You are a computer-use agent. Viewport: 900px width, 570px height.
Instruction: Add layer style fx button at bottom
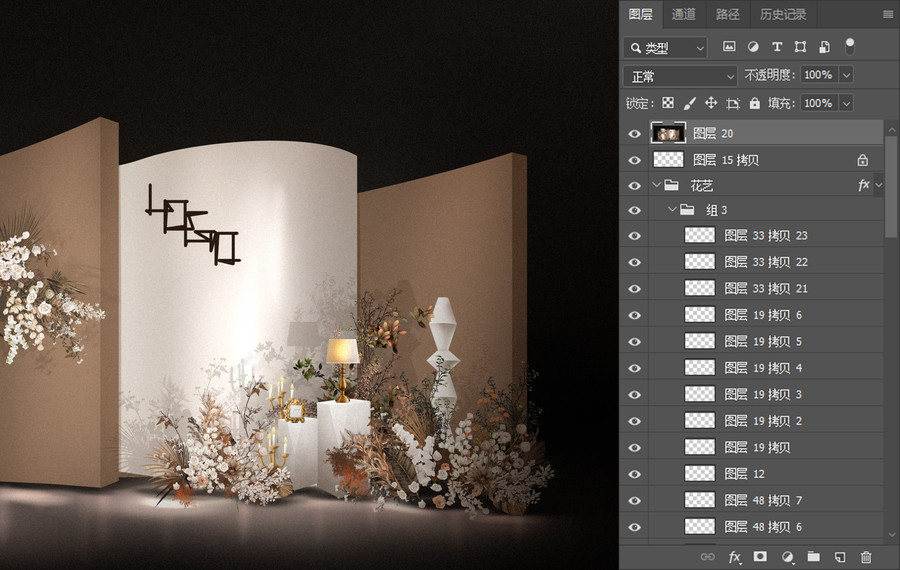click(734, 556)
